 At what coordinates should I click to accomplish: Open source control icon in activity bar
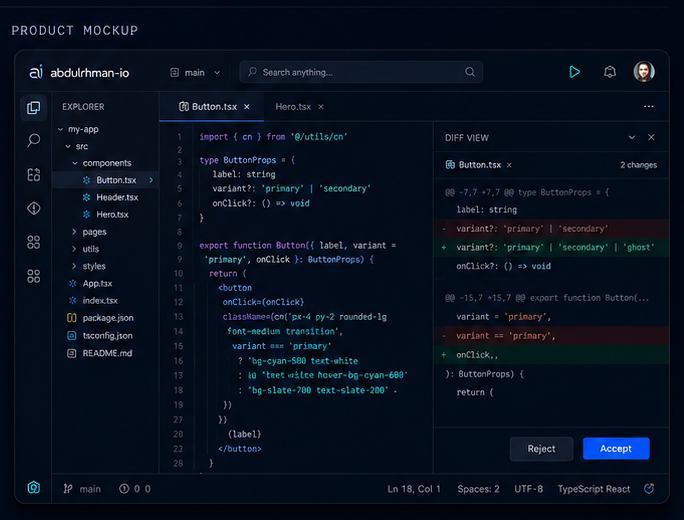[34, 174]
